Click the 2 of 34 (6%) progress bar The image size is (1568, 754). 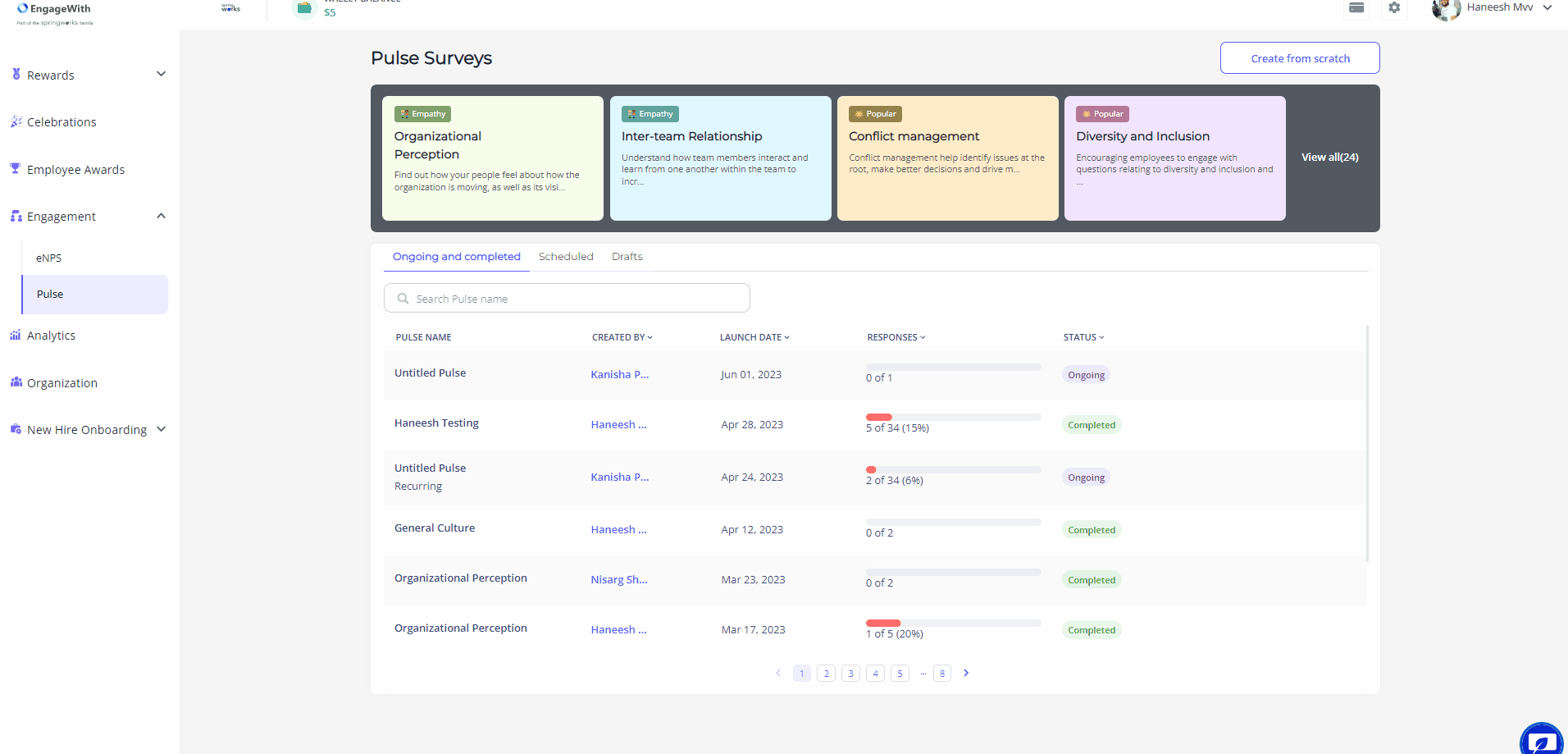953,469
